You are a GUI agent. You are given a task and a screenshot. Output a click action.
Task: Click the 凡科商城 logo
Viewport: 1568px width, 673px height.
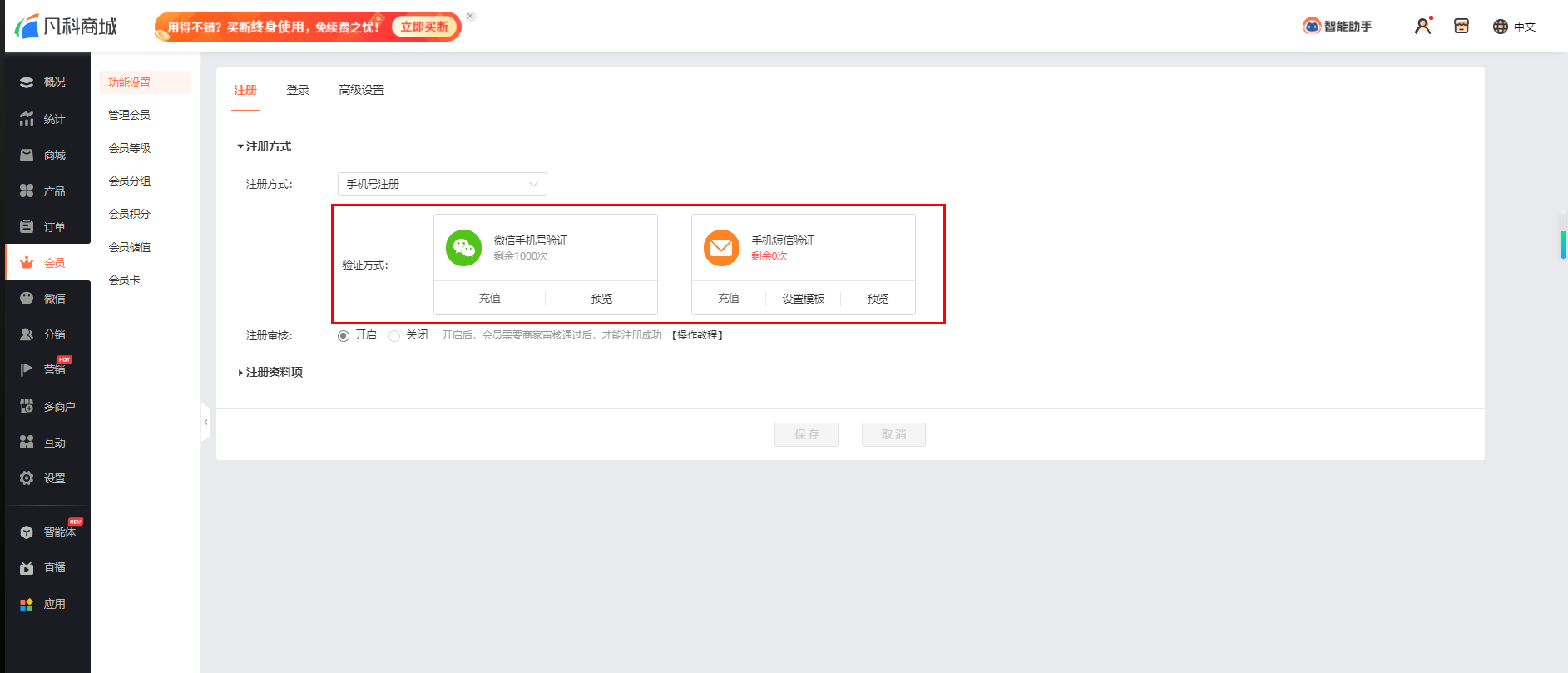click(66, 27)
